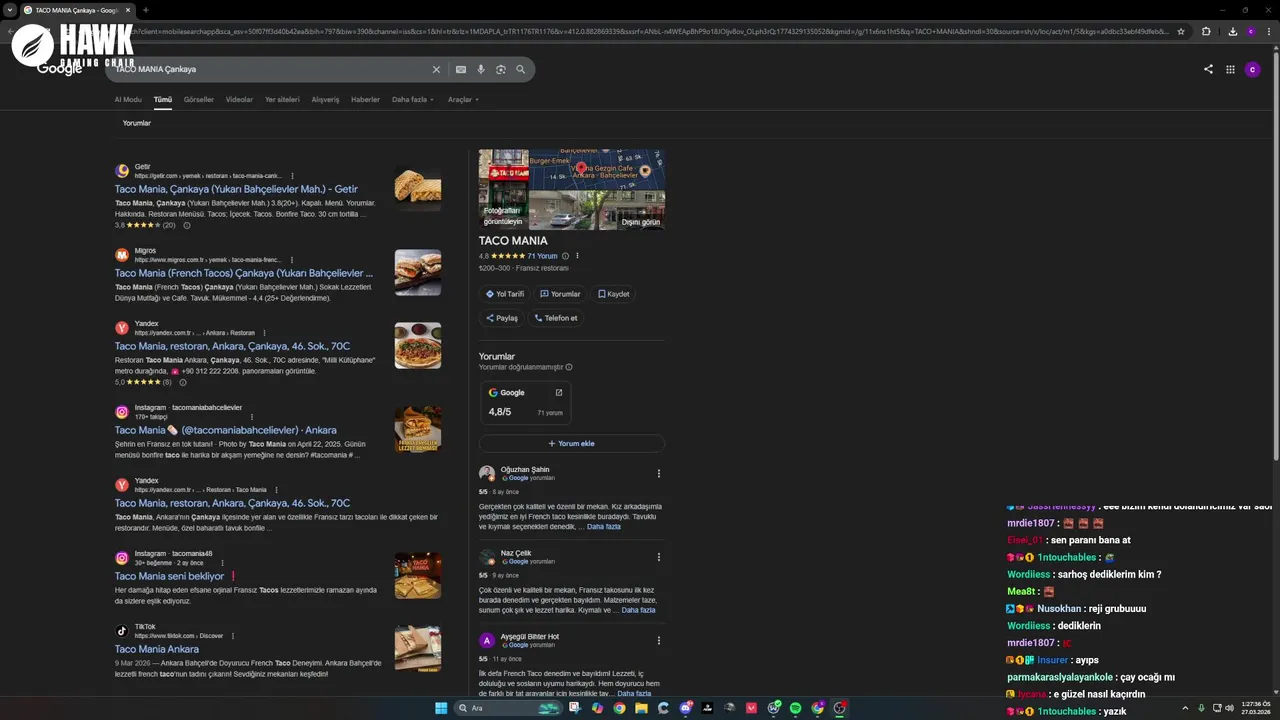Expand Daha fazla dropdown
The height and width of the screenshot is (720, 1280).
[x=413, y=100]
